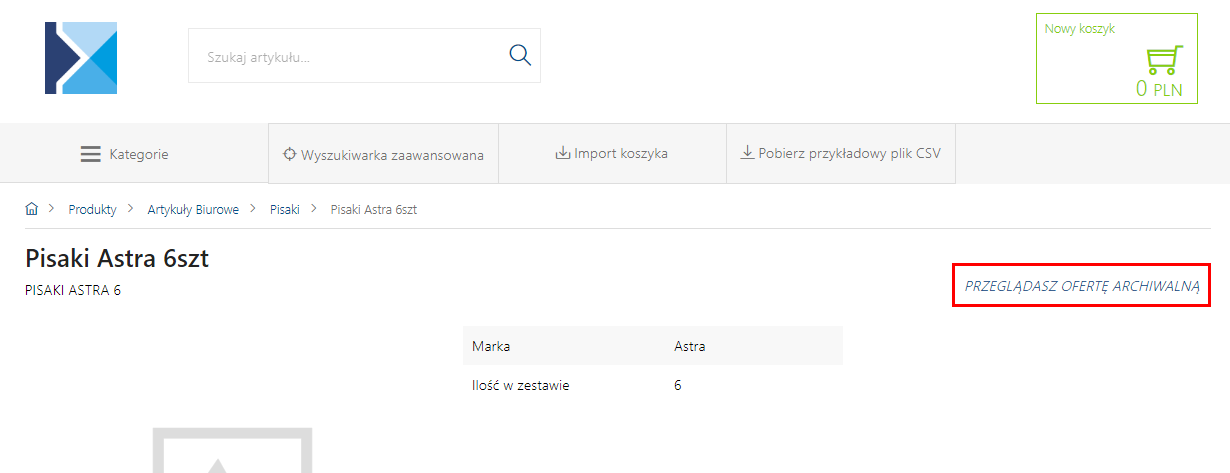Viewport: 1230px width, 473px height.
Task: Open Wyszukiwarka zaawansowana tab
Action: coord(383,155)
